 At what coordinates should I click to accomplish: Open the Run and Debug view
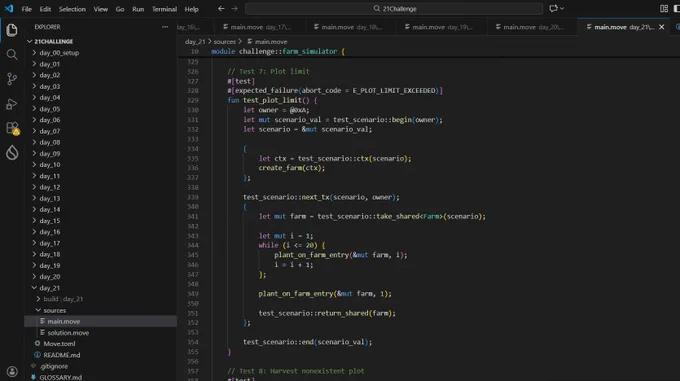(12, 104)
